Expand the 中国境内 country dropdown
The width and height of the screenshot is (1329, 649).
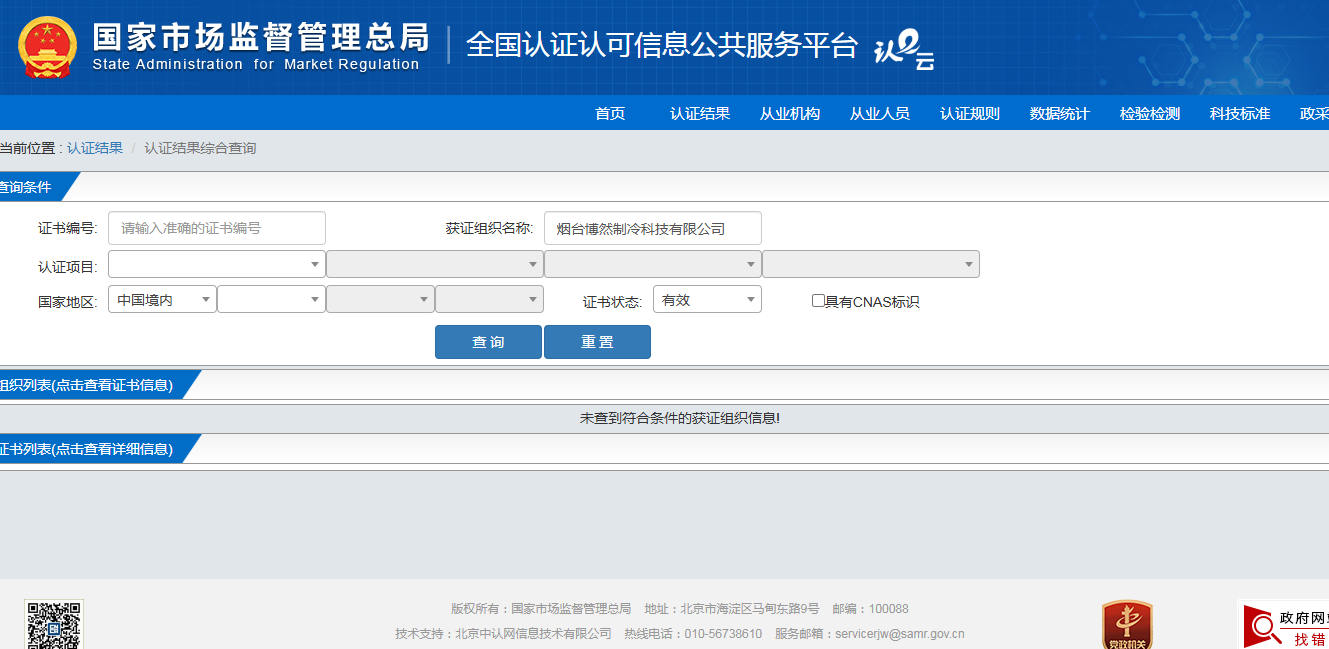point(162,300)
